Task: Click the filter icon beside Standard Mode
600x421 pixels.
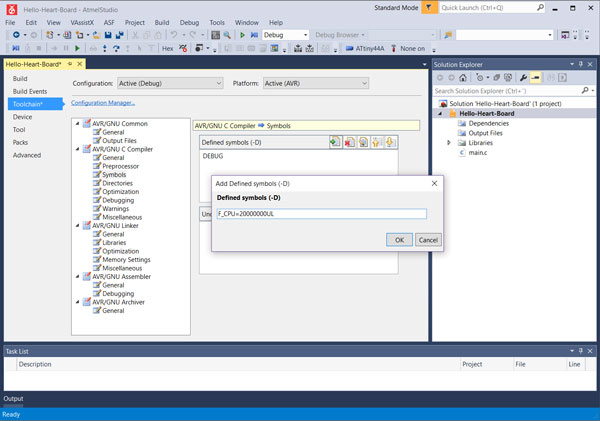Action: tap(429, 7)
